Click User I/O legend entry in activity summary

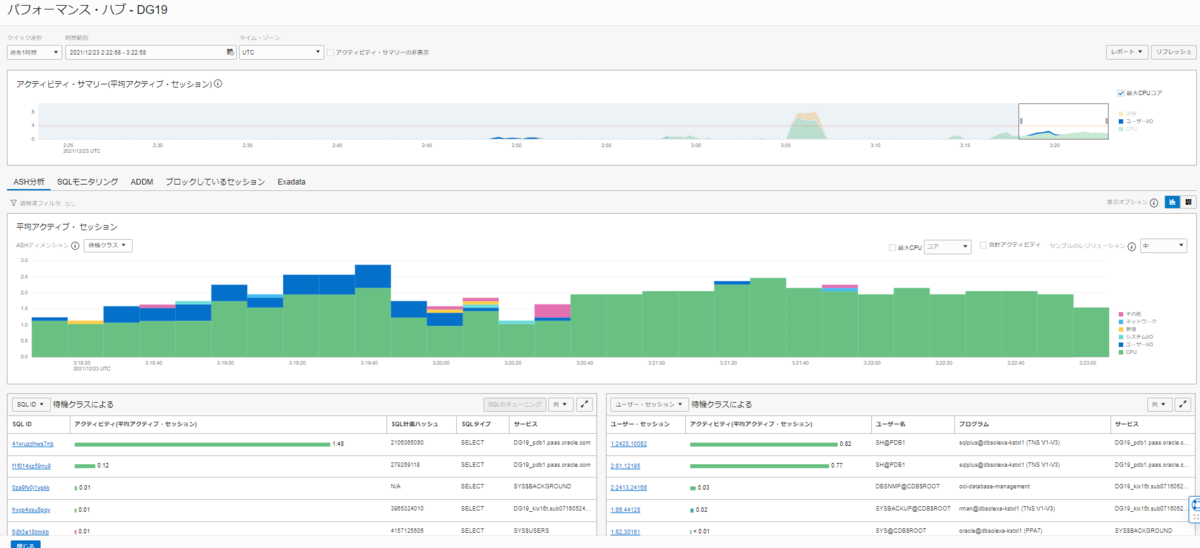pos(1136,121)
